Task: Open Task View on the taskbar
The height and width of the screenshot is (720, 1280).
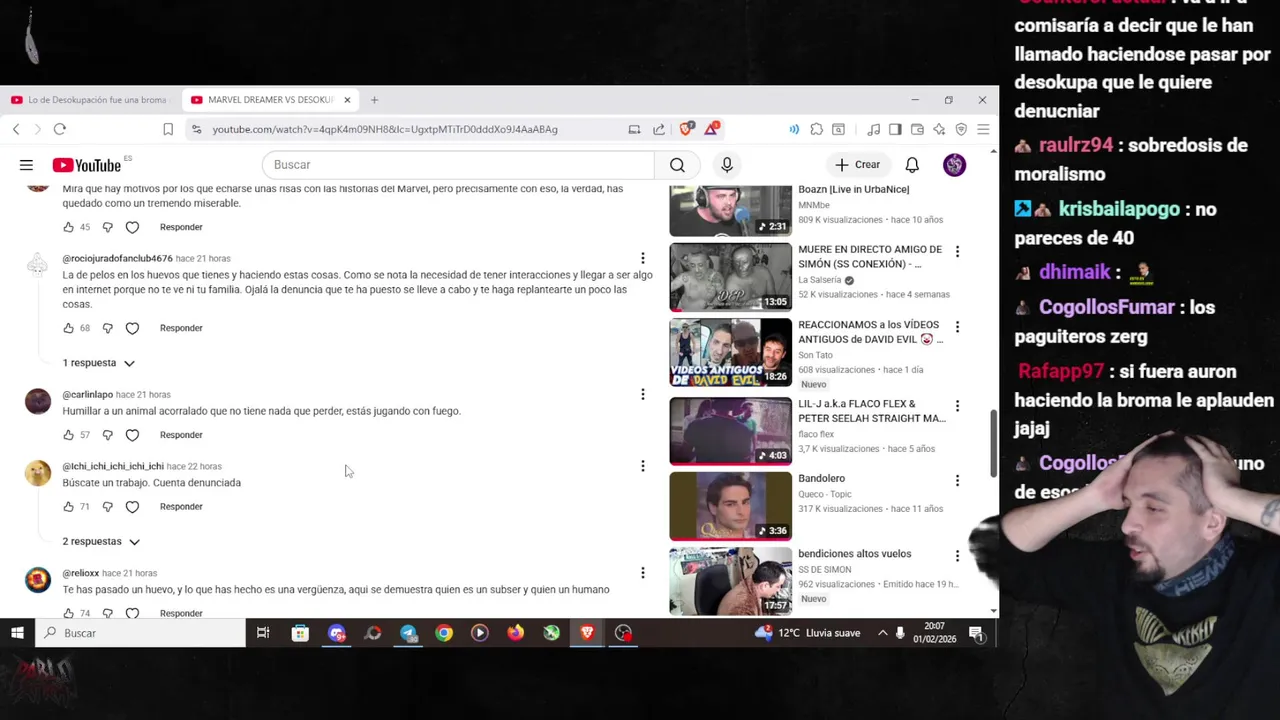Action: pos(263,633)
